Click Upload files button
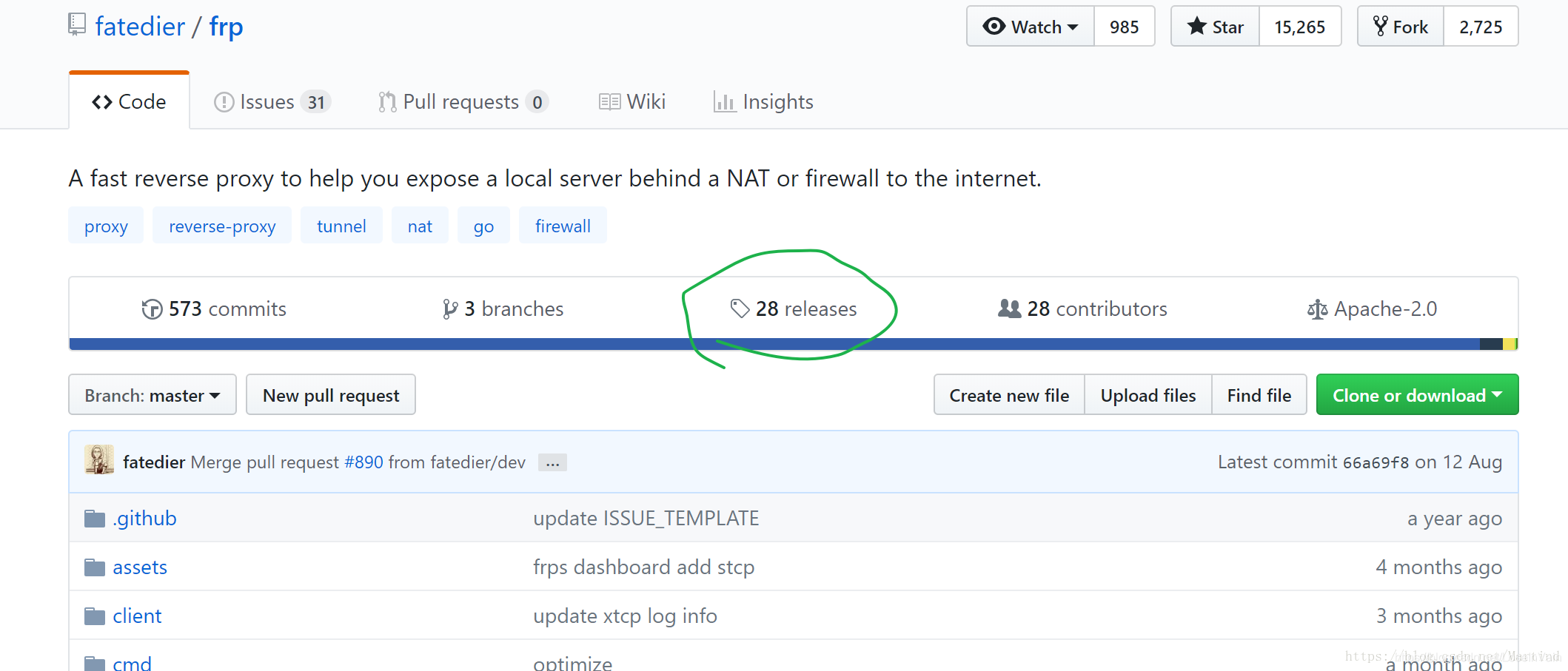1568x671 pixels. [x=1148, y=395]
